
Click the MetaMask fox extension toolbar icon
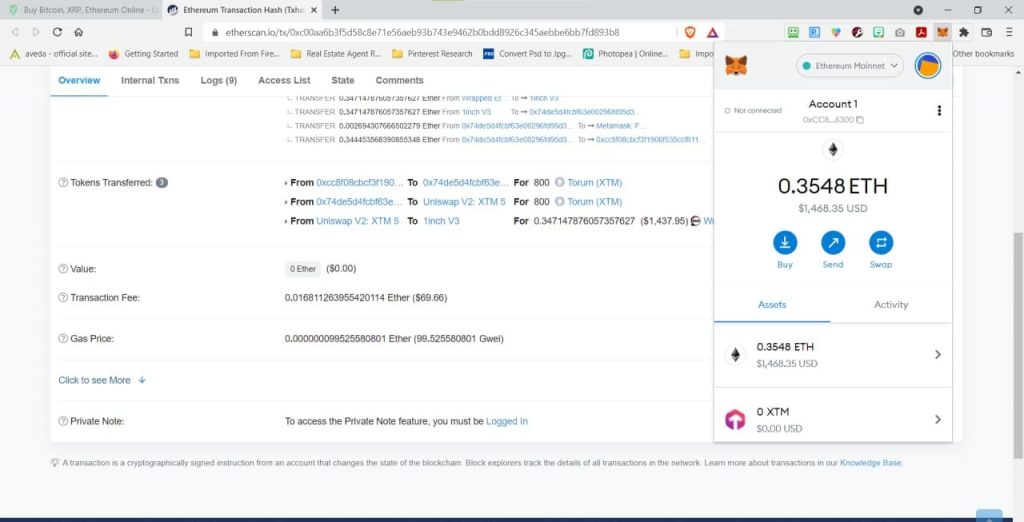tap(942, 31)
